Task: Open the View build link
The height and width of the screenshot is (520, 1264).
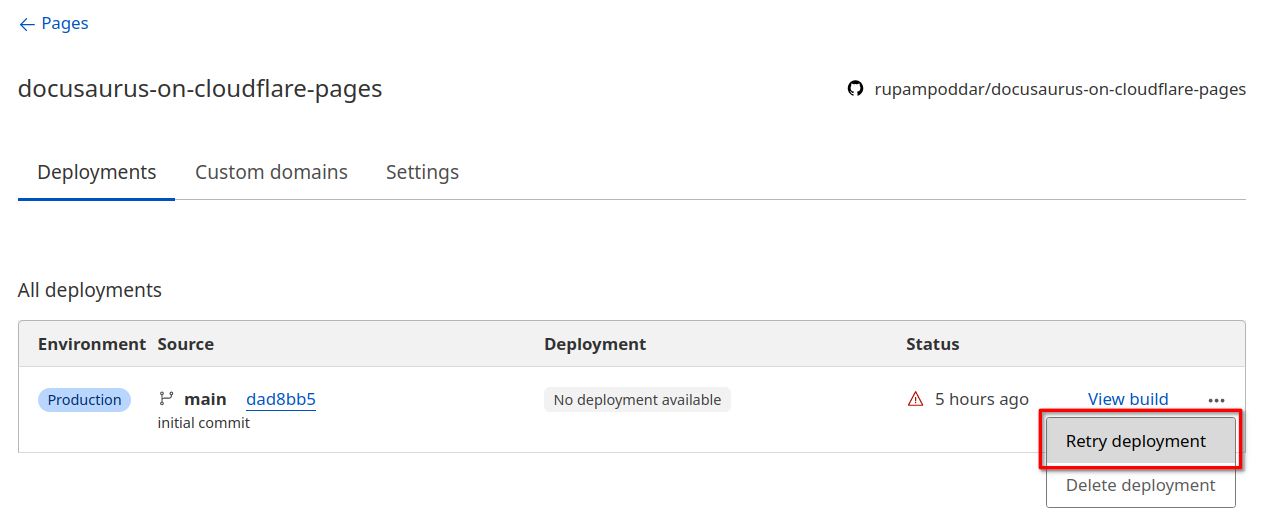Action: (x=1128, y=399)
